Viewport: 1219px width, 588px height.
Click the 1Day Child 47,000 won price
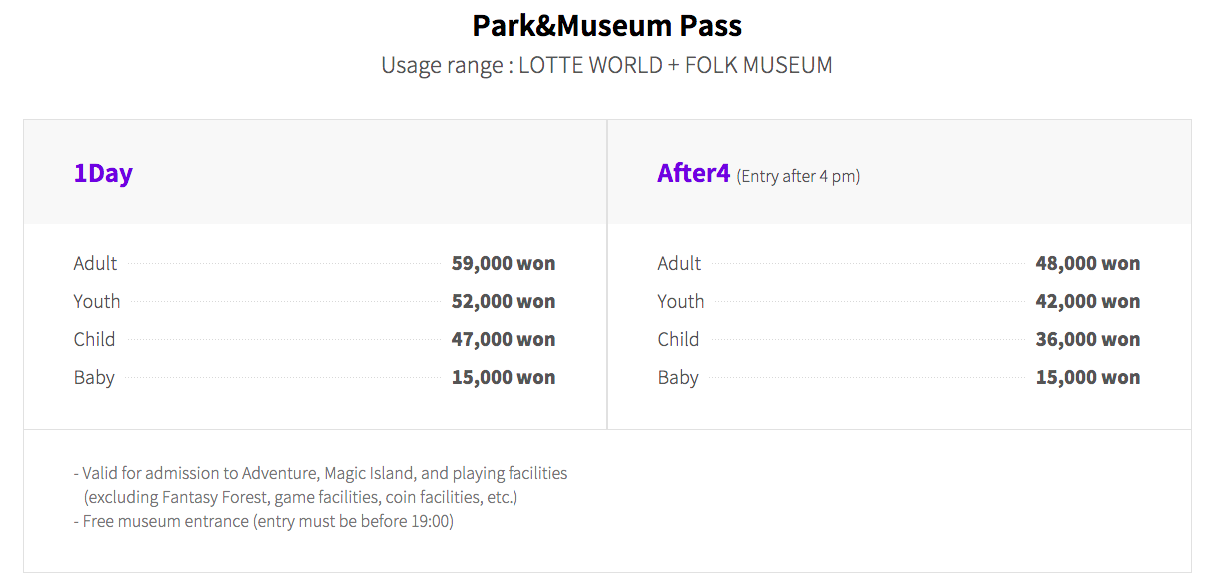503,340
